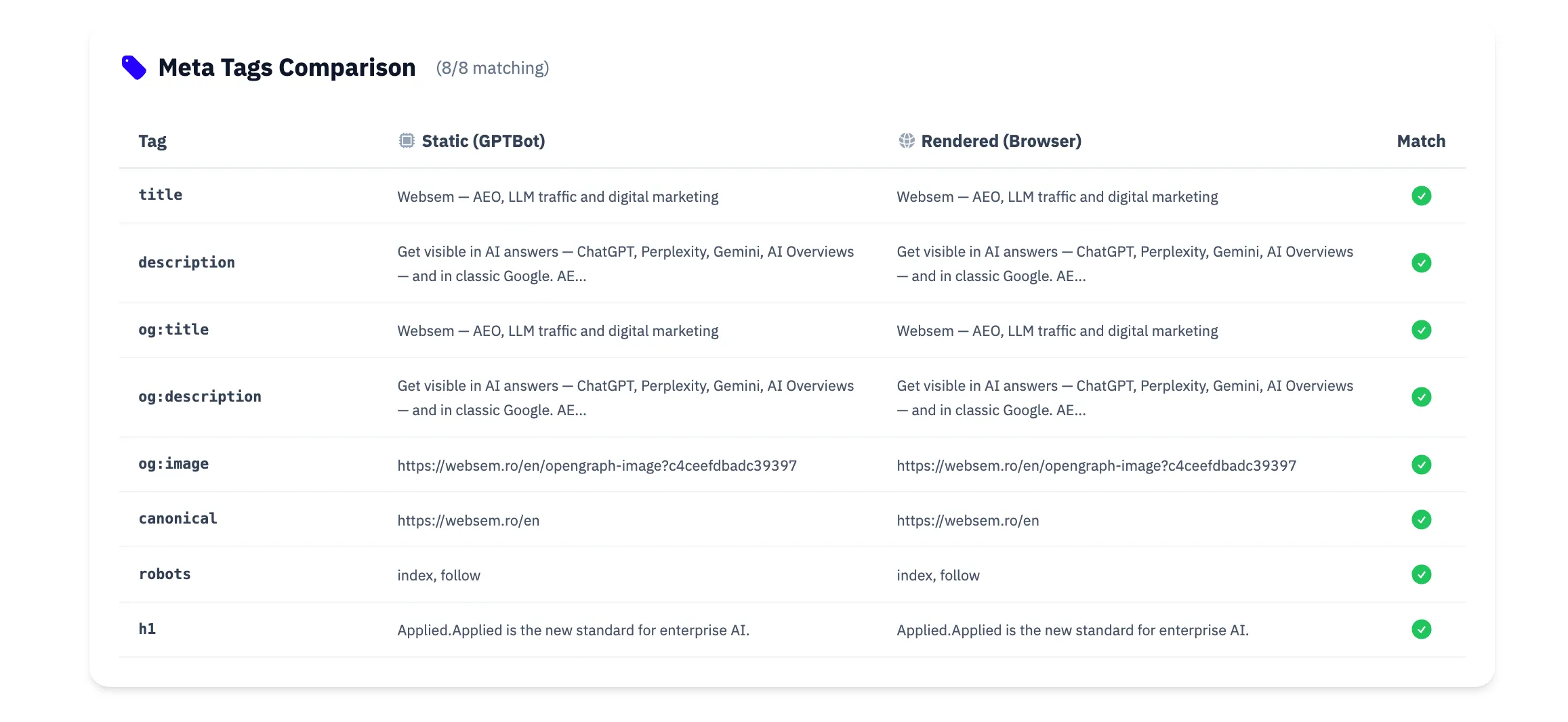This screenshot has width=1568, height=722.
Task: Select the Rendered canonical URL https://websem.ro/en
Action: click(x=968, y=521)
